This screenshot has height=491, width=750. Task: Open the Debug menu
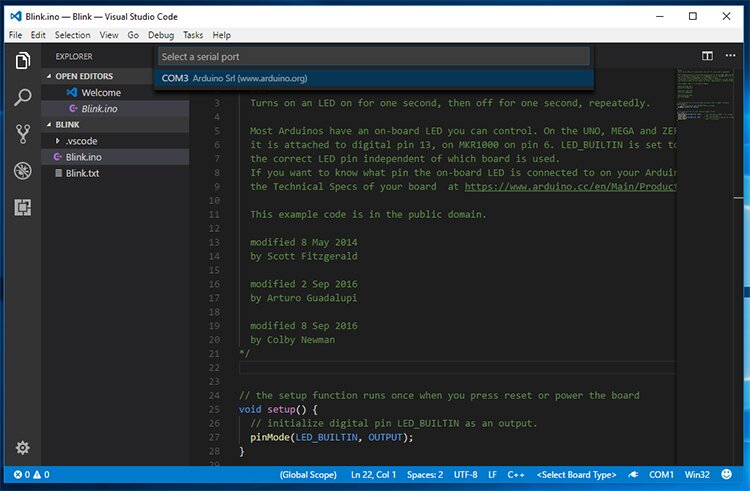point(161,35)
